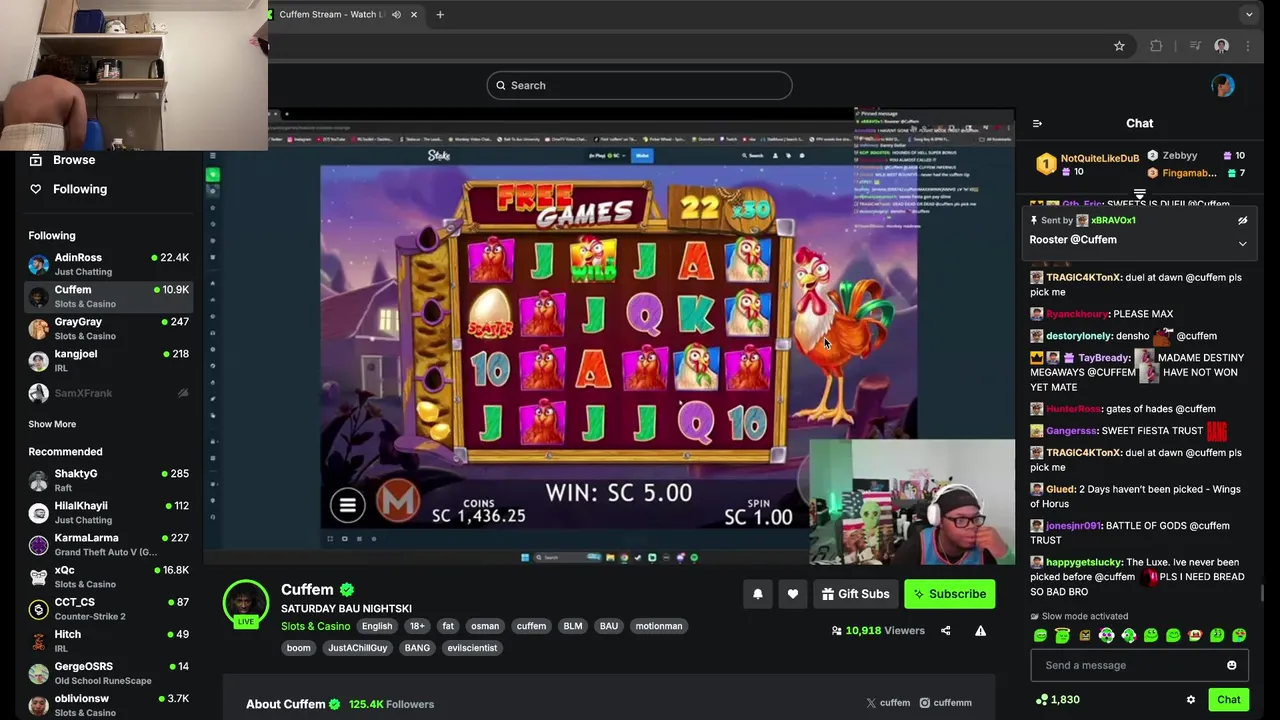Click the Search field
Viewport: 1280px width, 720px height.
coord(639,85)
